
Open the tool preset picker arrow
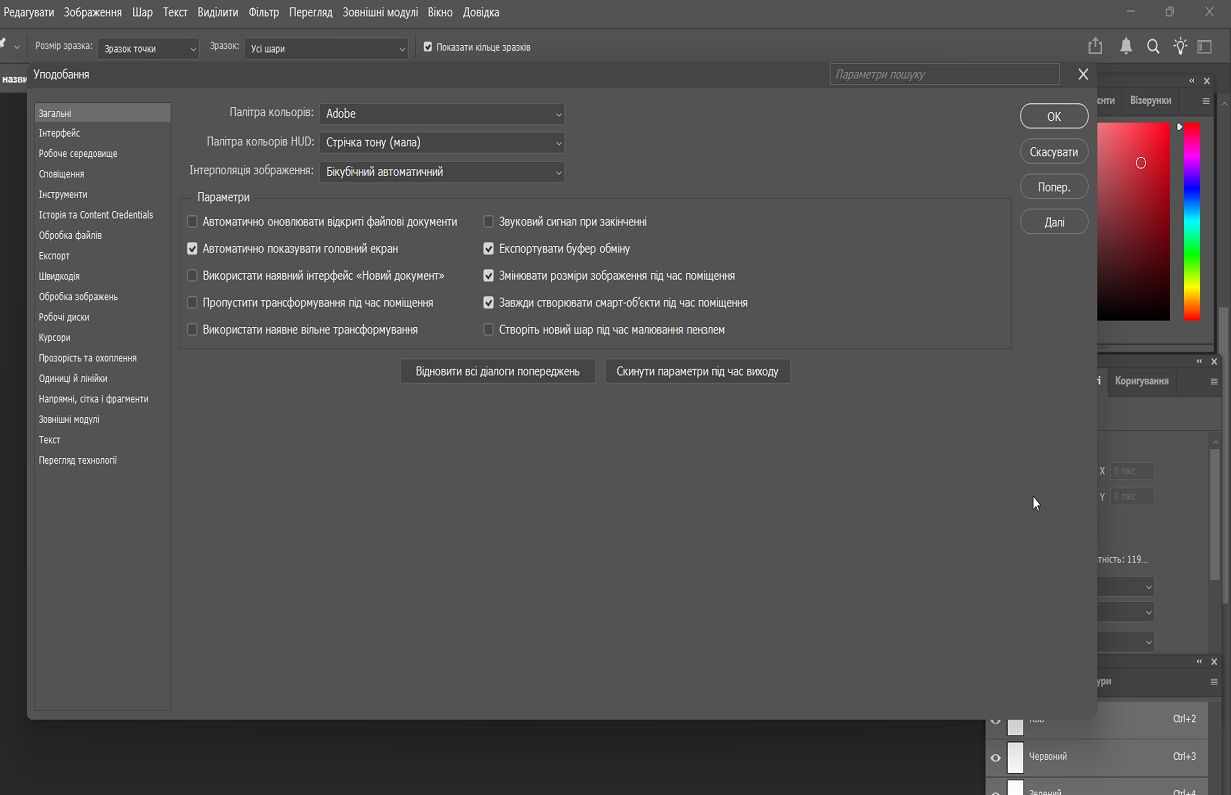tap(17, 47)
